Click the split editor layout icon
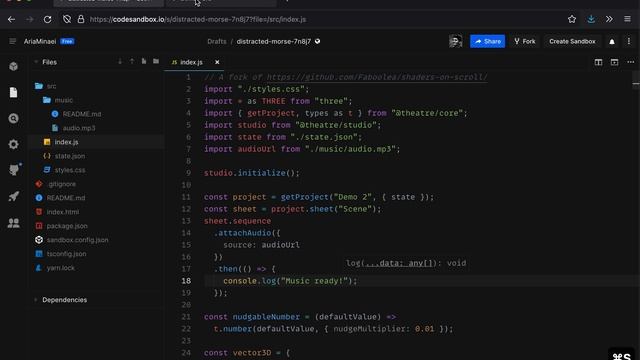 (x=598, y=62)
